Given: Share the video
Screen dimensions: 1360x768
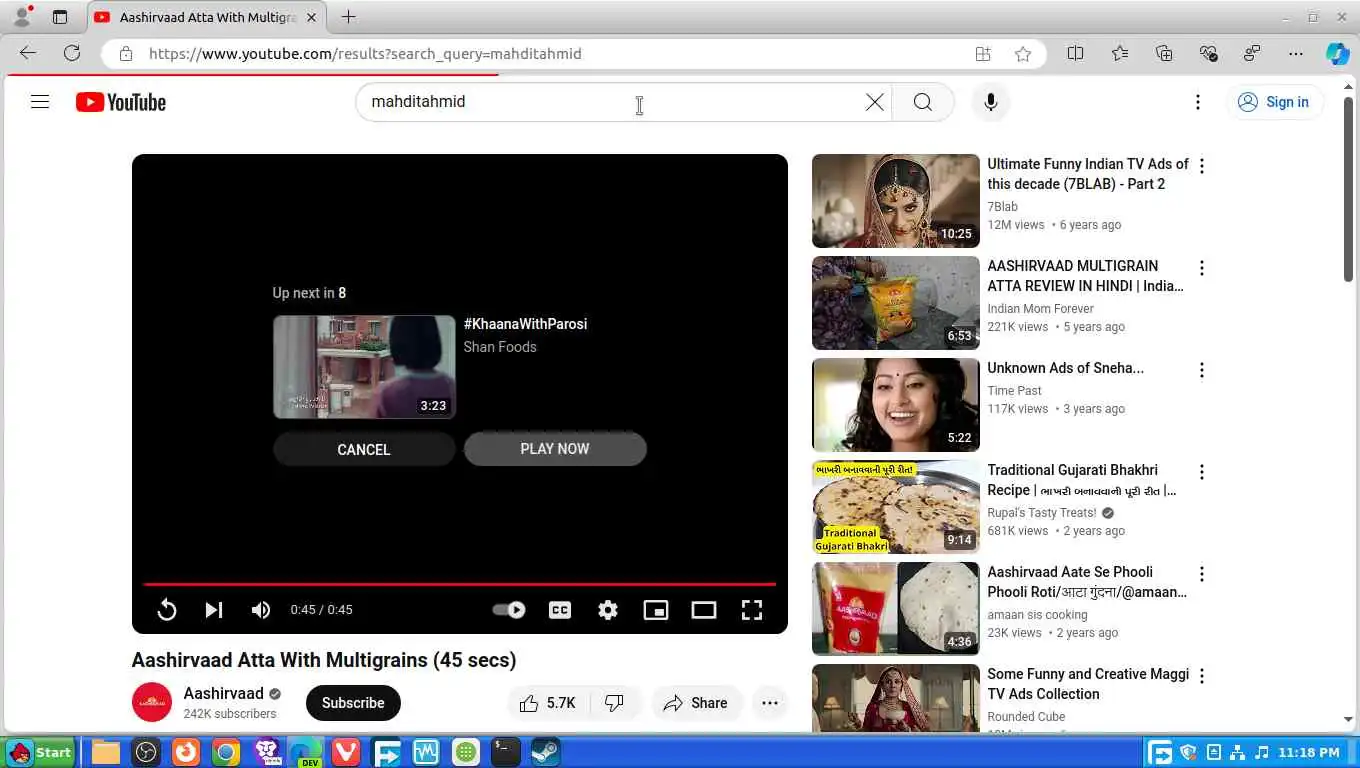Looking at the screenshot, I should pyautogui.click(x=696, y=703).
